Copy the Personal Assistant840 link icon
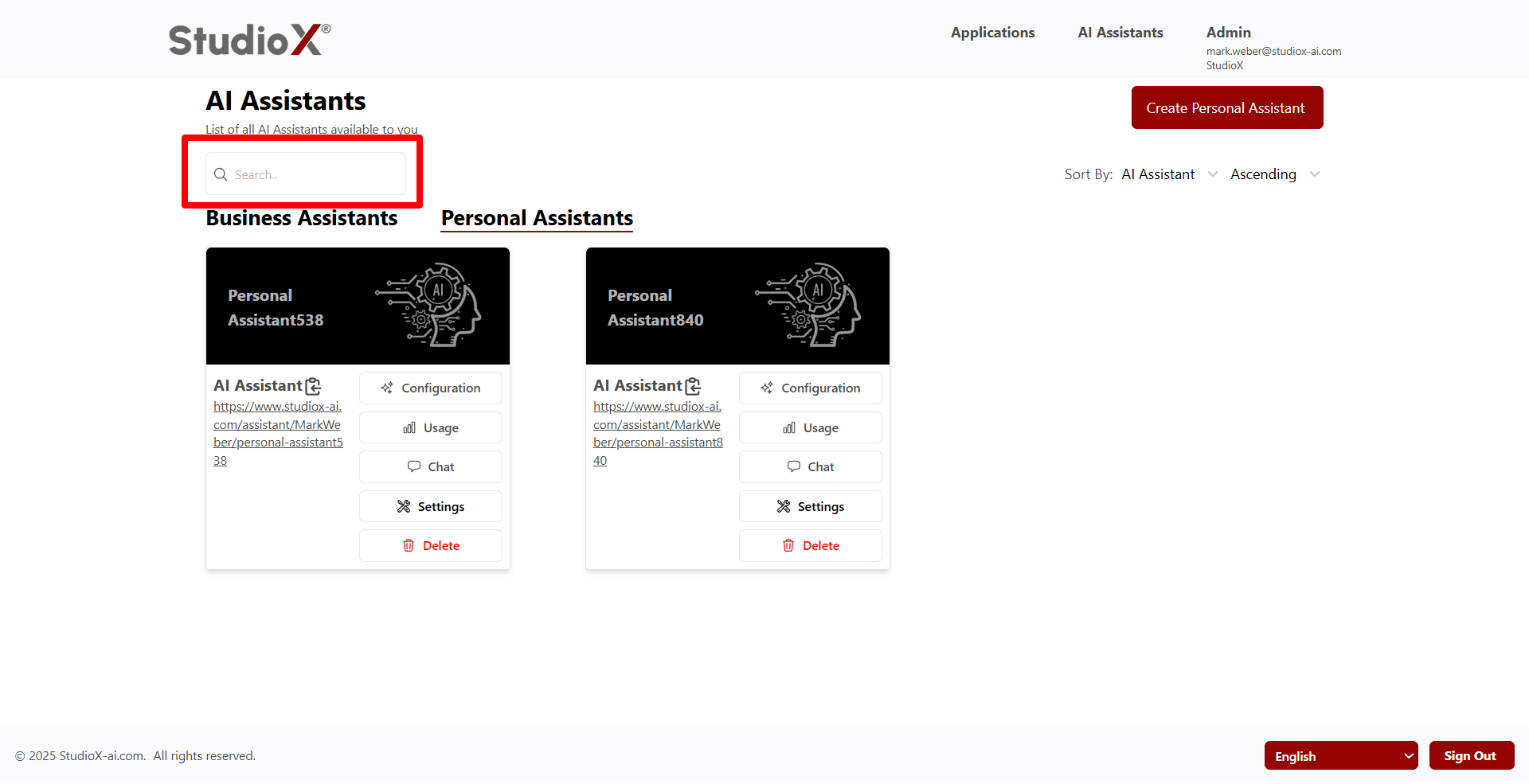This screenshot has height=784, width=1529. pyautogui.click(x=693, y=385)
